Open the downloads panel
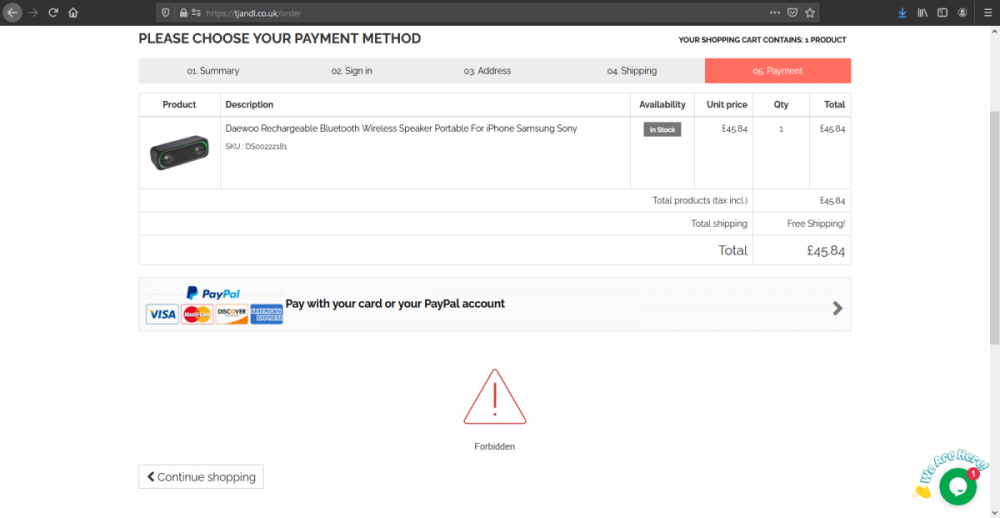Image resolution: width=1000 pixels, height=518 pixels. (901, 13)
